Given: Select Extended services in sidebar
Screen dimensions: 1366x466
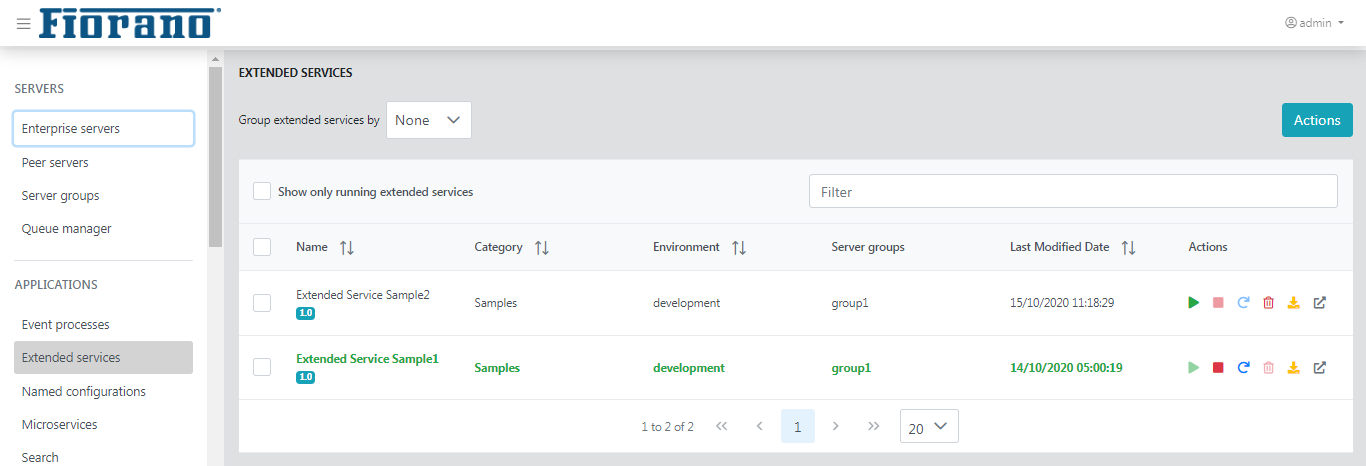Looking at the screenshot, I should 104,358.
